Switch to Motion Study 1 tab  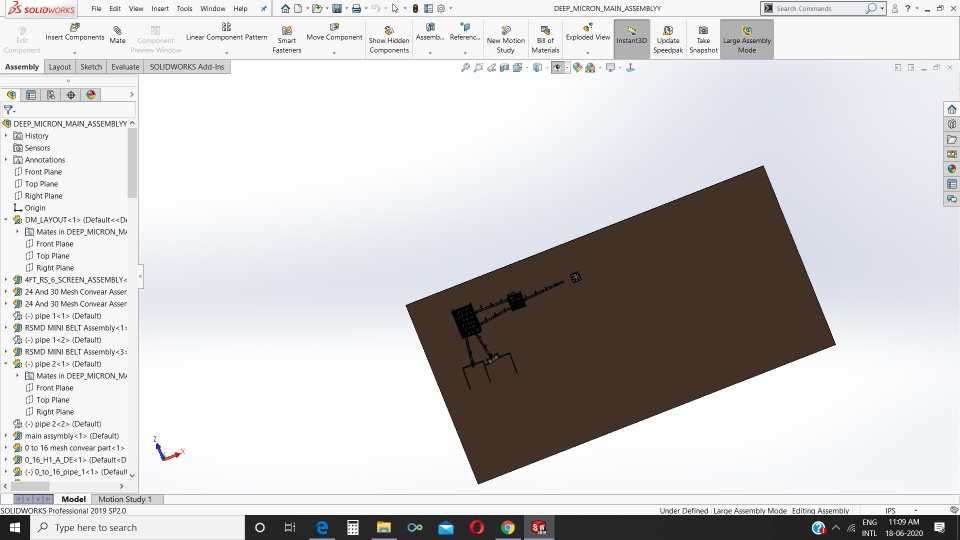click(125, 499)
